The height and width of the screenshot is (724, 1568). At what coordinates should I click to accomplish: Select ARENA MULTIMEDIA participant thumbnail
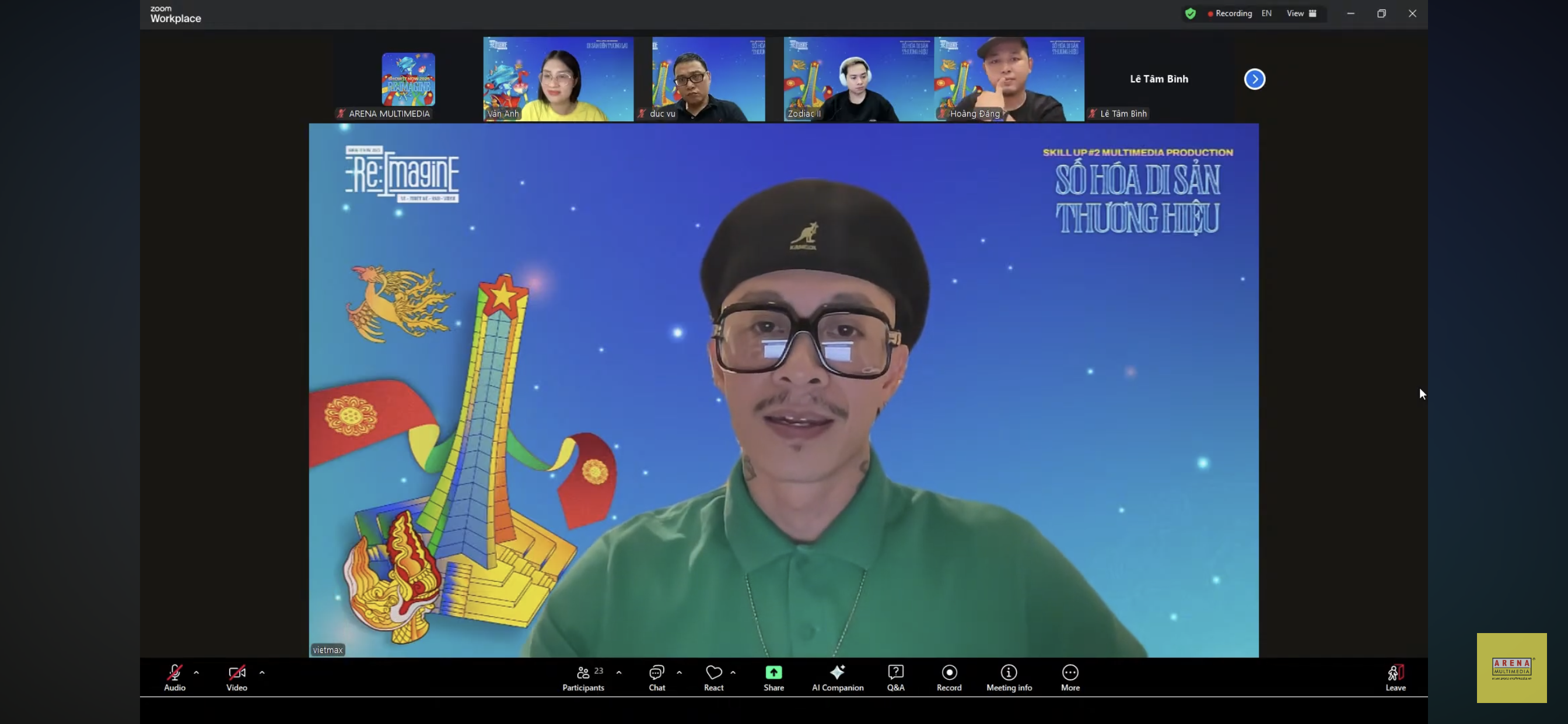(x=408, y=79)
